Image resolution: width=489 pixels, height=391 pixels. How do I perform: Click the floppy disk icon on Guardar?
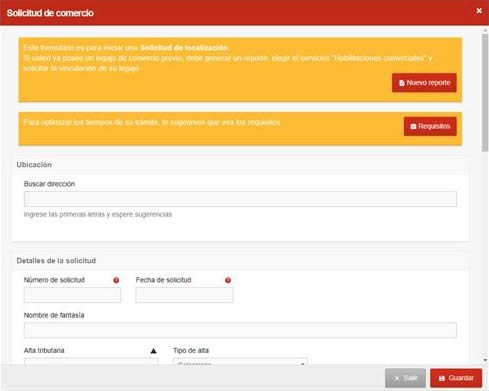(442, 378)
